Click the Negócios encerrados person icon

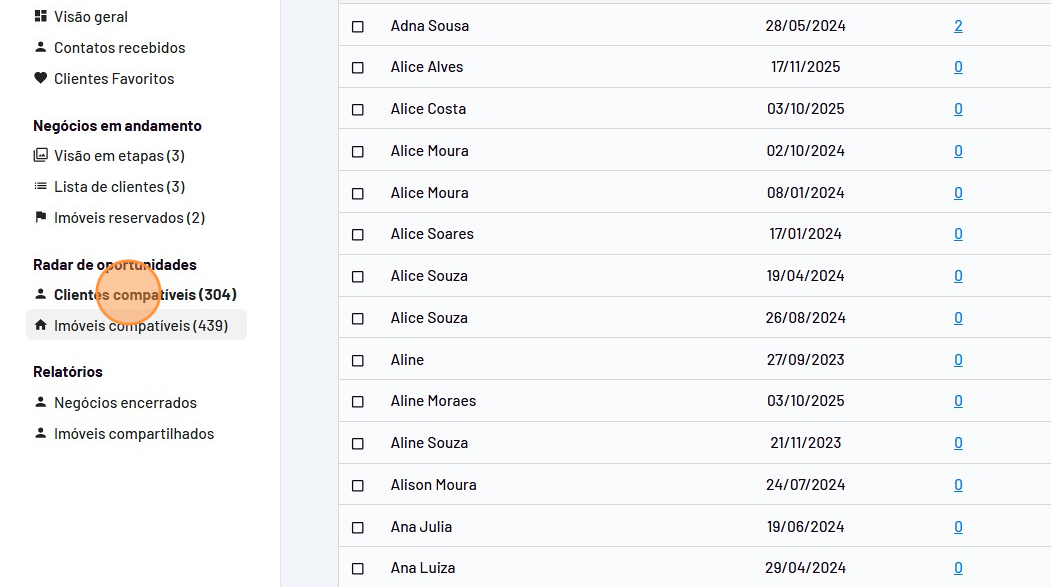pyautogui.click(x=40, y=402)
